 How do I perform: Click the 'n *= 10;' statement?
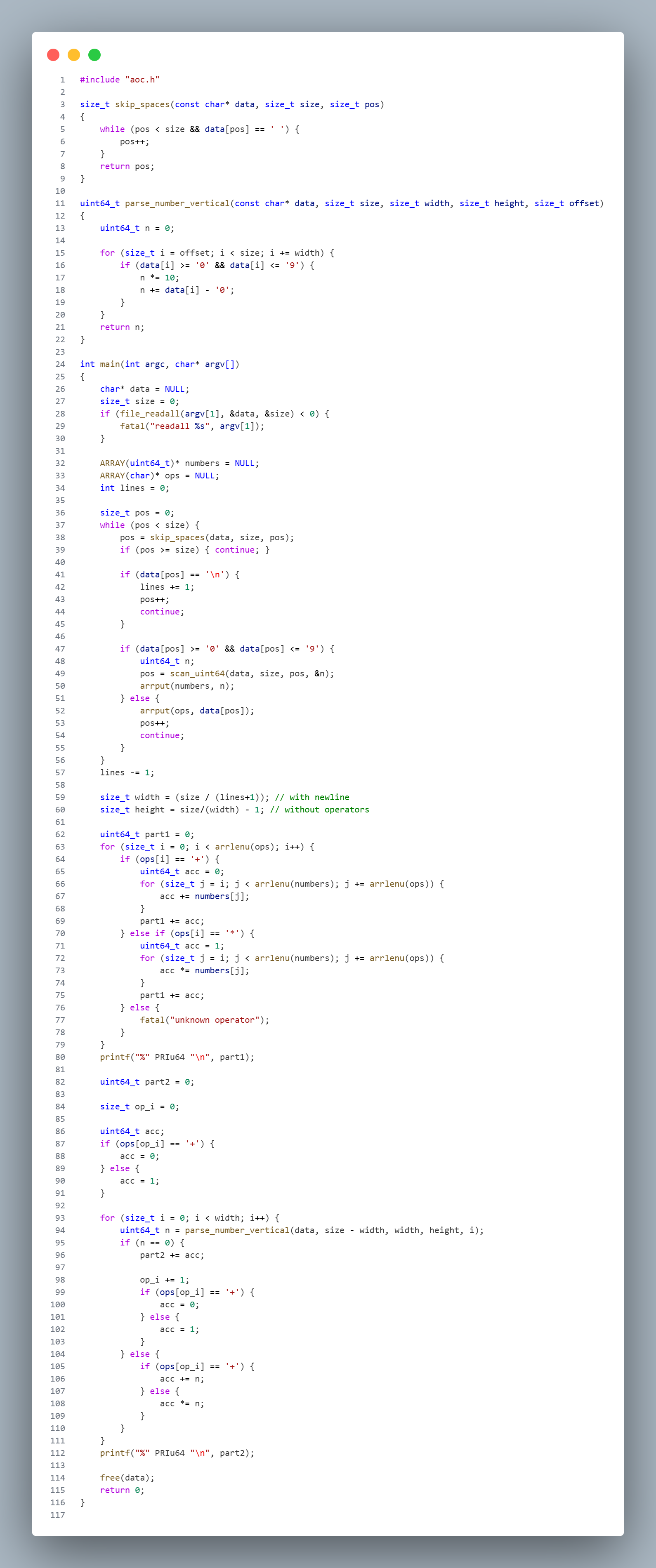point(160,278)
